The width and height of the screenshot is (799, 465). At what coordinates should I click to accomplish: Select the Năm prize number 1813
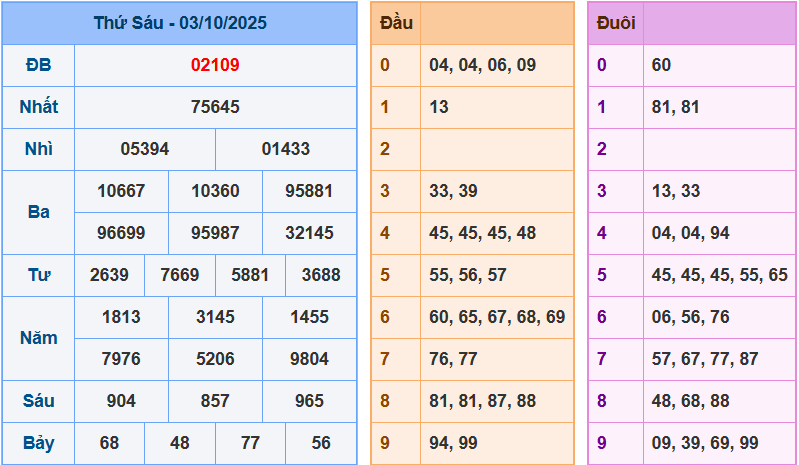[121, 317]
